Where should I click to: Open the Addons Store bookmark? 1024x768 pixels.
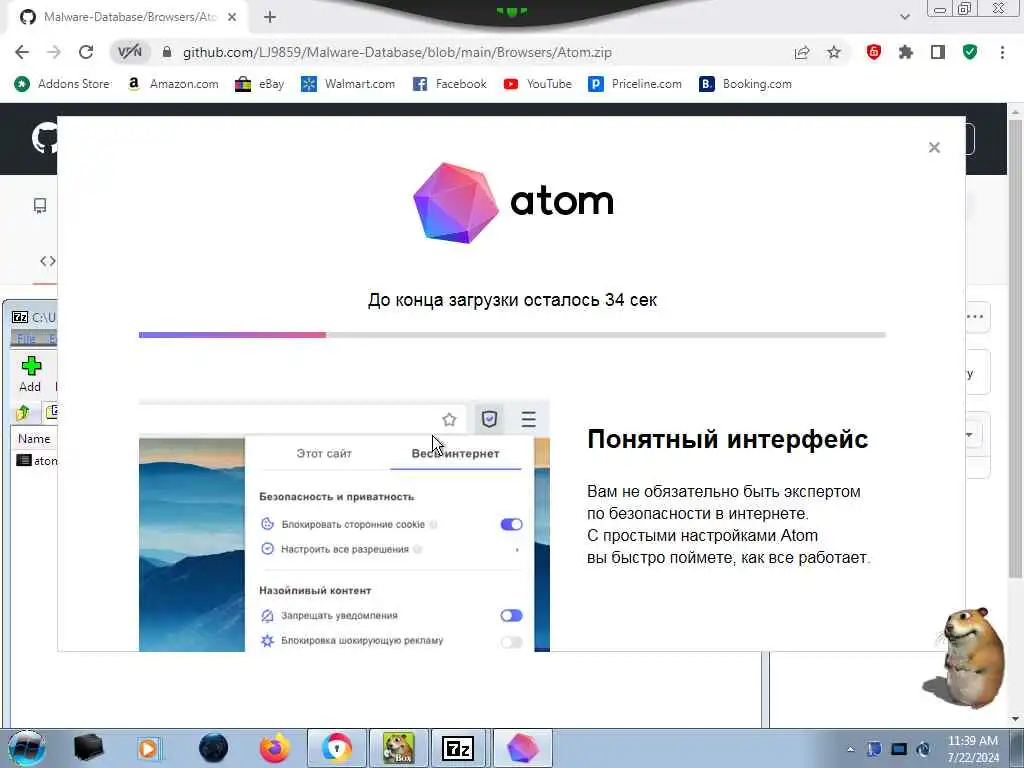pos(63,84)
